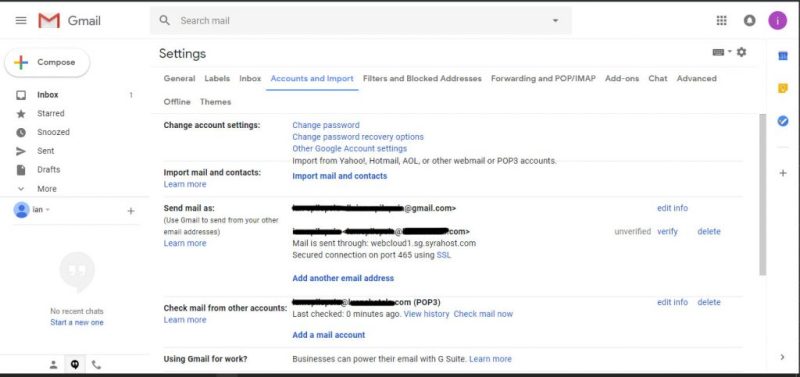Learn more under Check mail from other accounts
The height and width of the screenshot is (377, 800).
click(185, 320)
